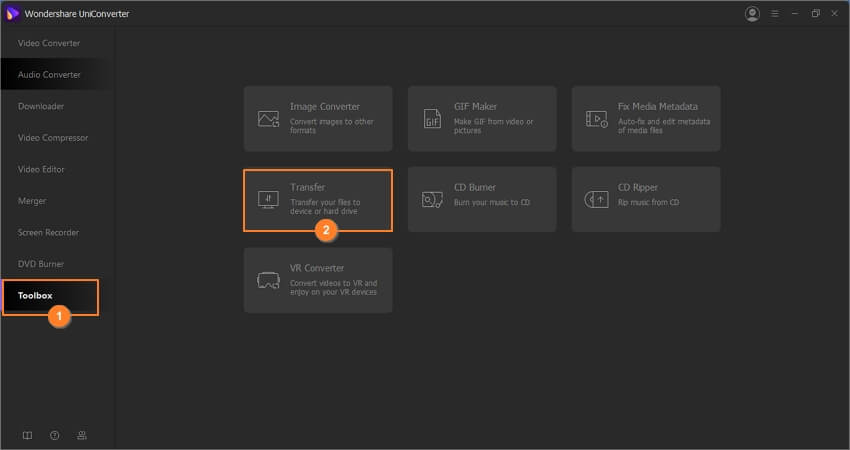
Task: Open Screen Recorder section
Action: tap(48, 233)
